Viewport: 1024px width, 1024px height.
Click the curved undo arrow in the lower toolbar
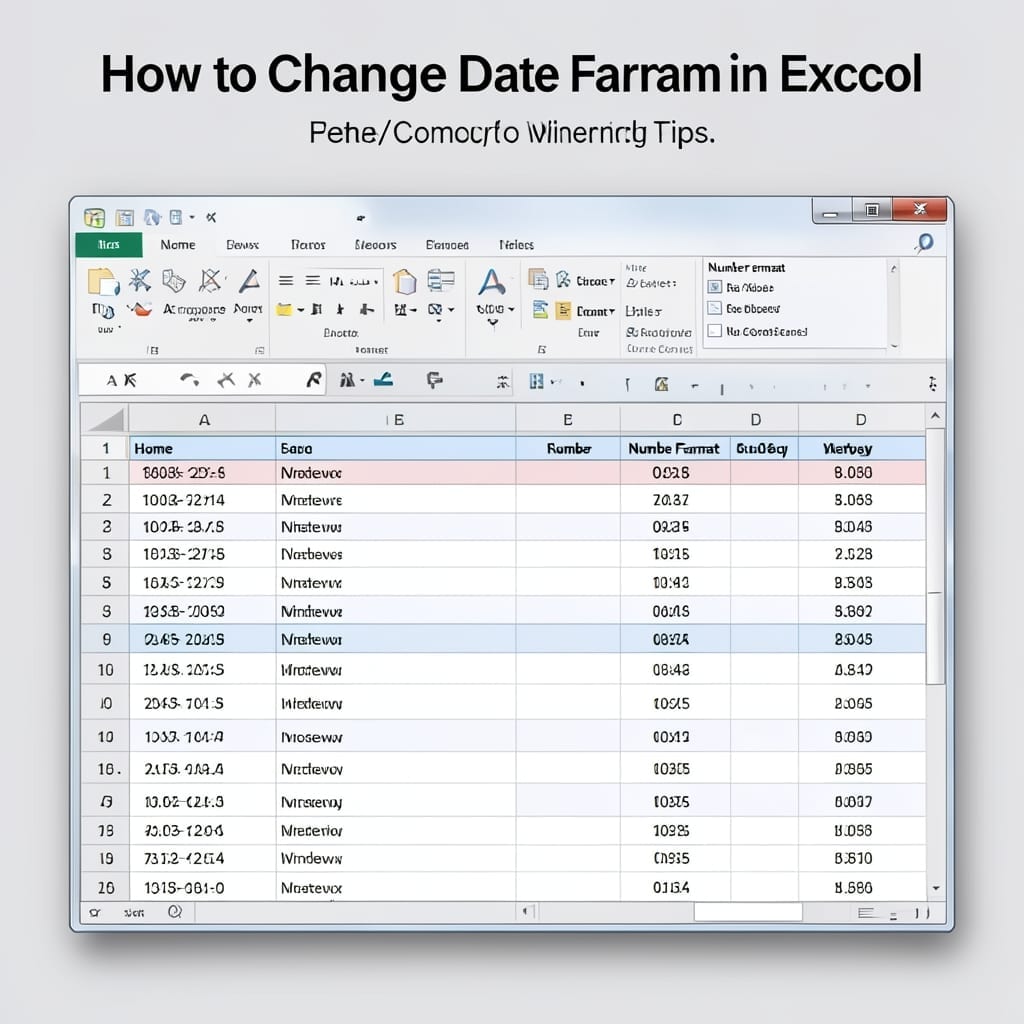pos(189,379)
